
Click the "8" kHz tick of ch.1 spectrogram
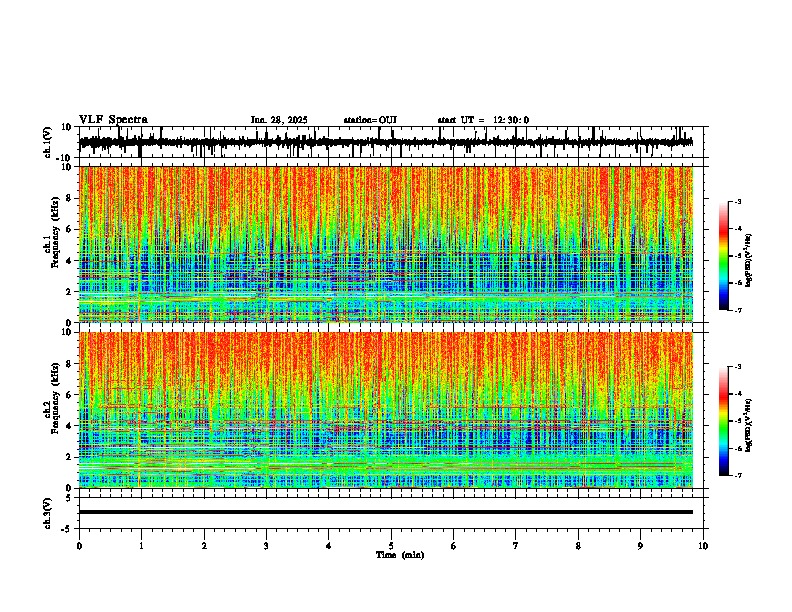click(70, 198)
